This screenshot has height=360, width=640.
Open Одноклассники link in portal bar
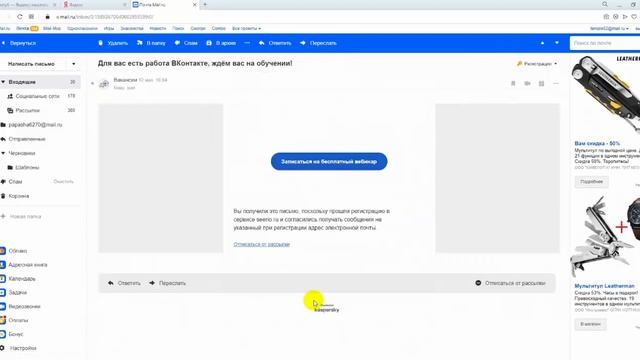(82, 29)
